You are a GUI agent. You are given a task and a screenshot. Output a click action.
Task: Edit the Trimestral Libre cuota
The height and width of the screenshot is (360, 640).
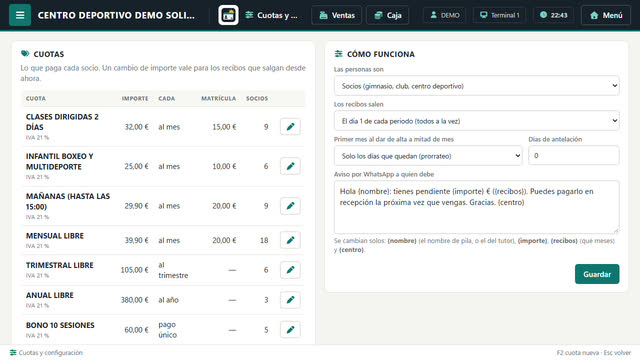click(x=290, y=270)
